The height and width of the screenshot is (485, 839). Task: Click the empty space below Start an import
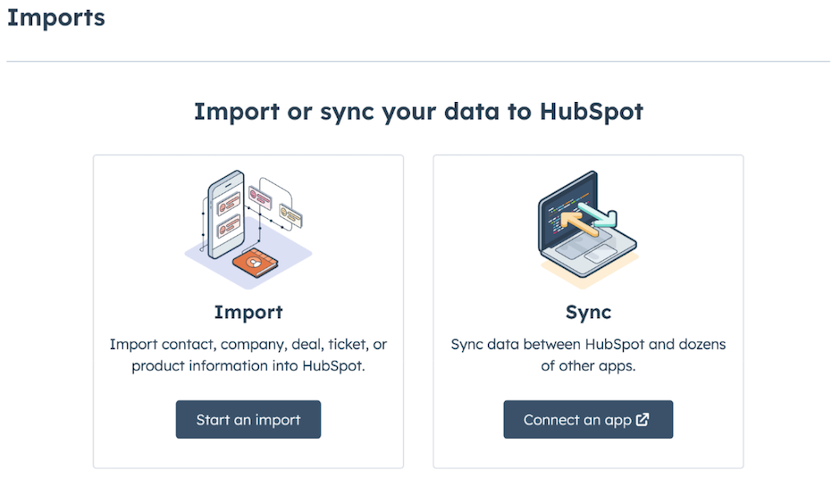pos(248,453)
